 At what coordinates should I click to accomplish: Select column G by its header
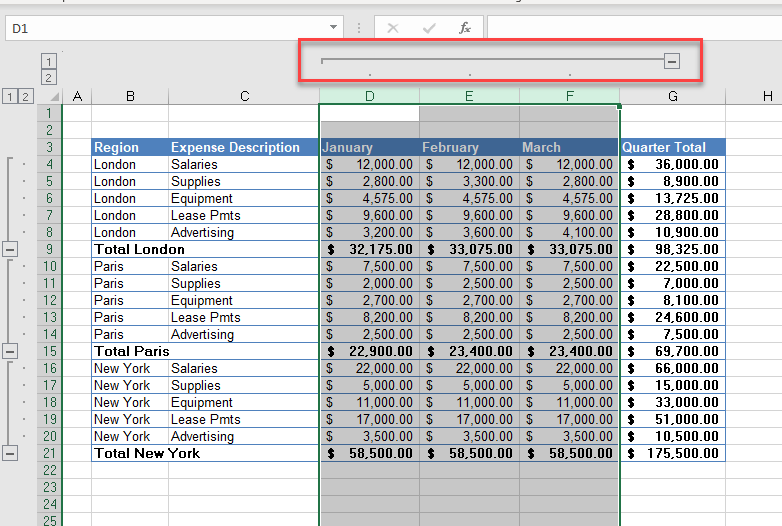(x=672, y=96)
